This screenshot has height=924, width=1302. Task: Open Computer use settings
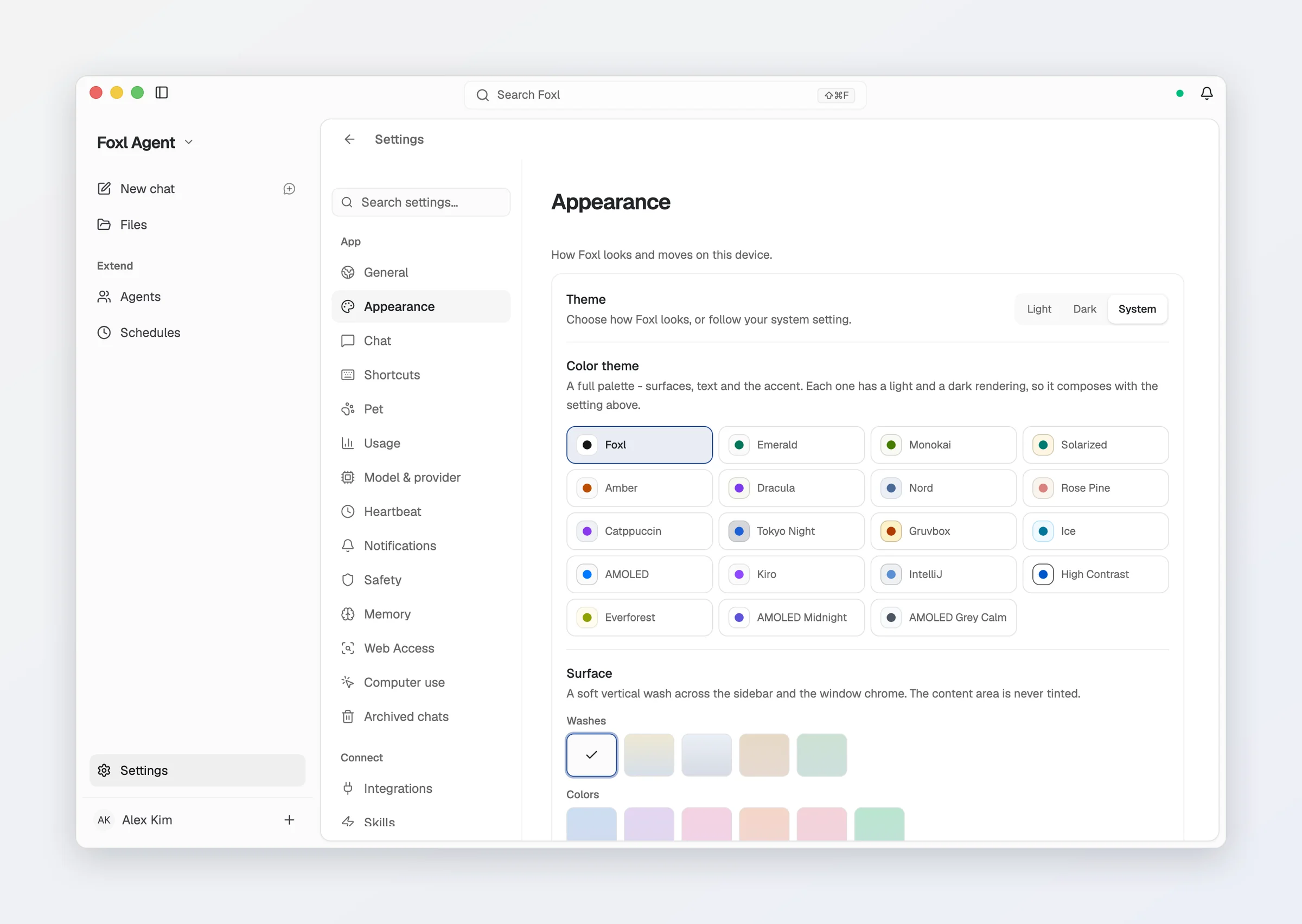[x=421, y=682]
